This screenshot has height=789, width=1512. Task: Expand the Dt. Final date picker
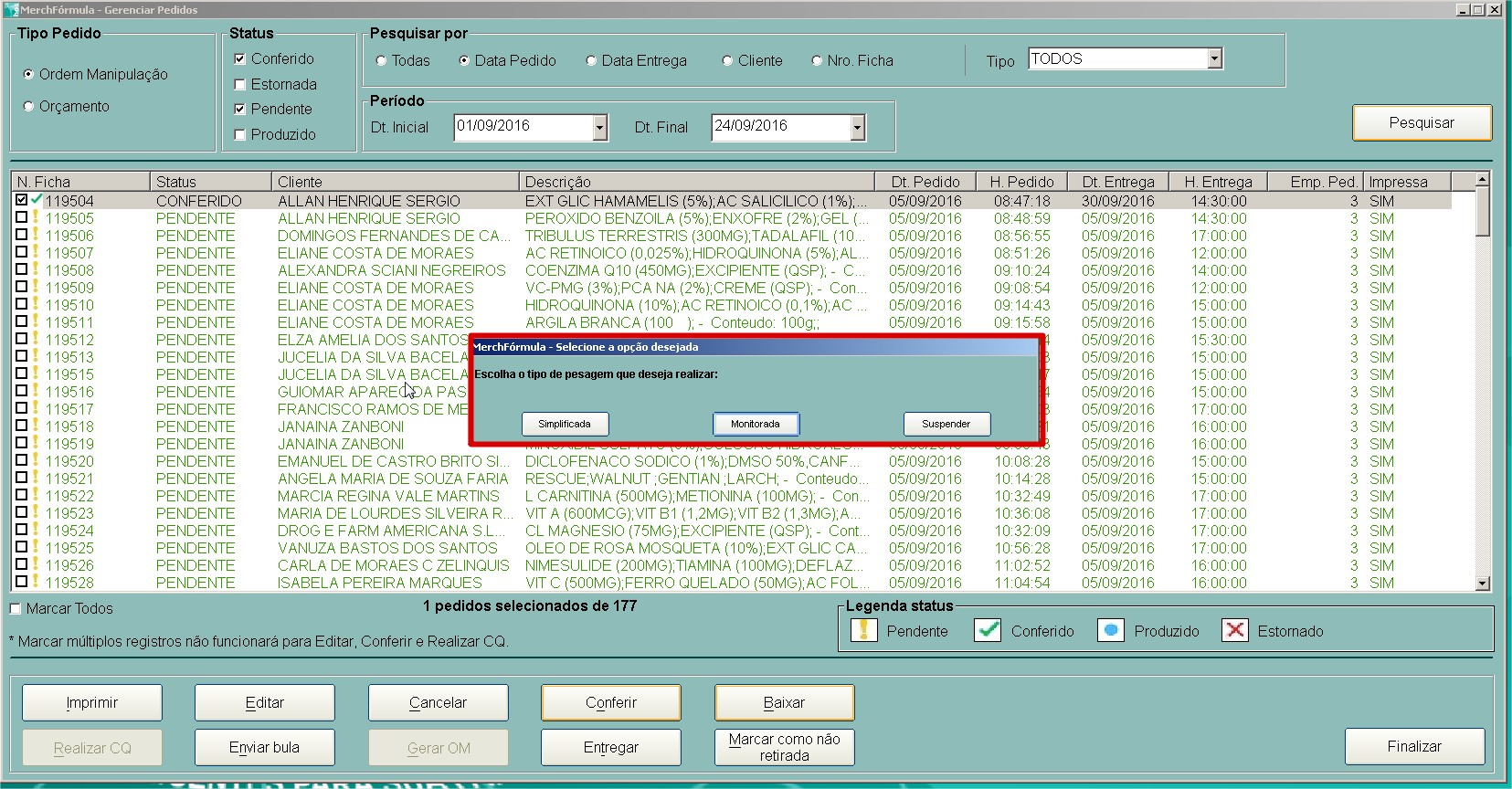click(857, 128)
